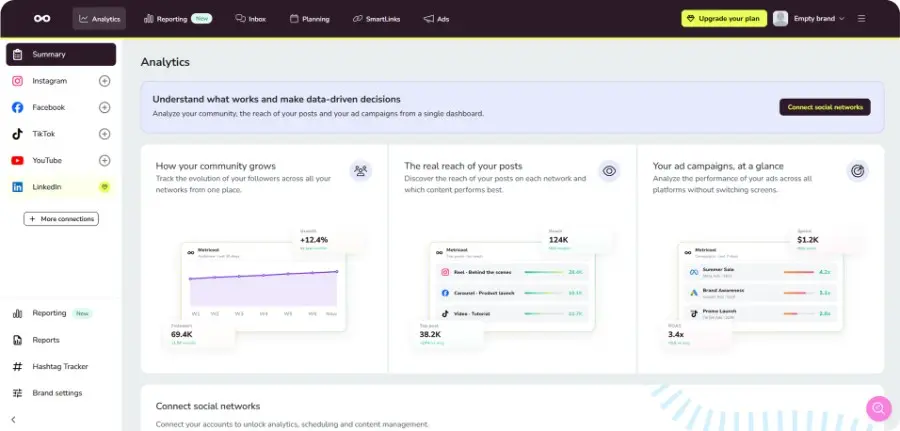The image size is (900, 431).
Task: Click the target icon on ad campaigns card
Action: 858,171
